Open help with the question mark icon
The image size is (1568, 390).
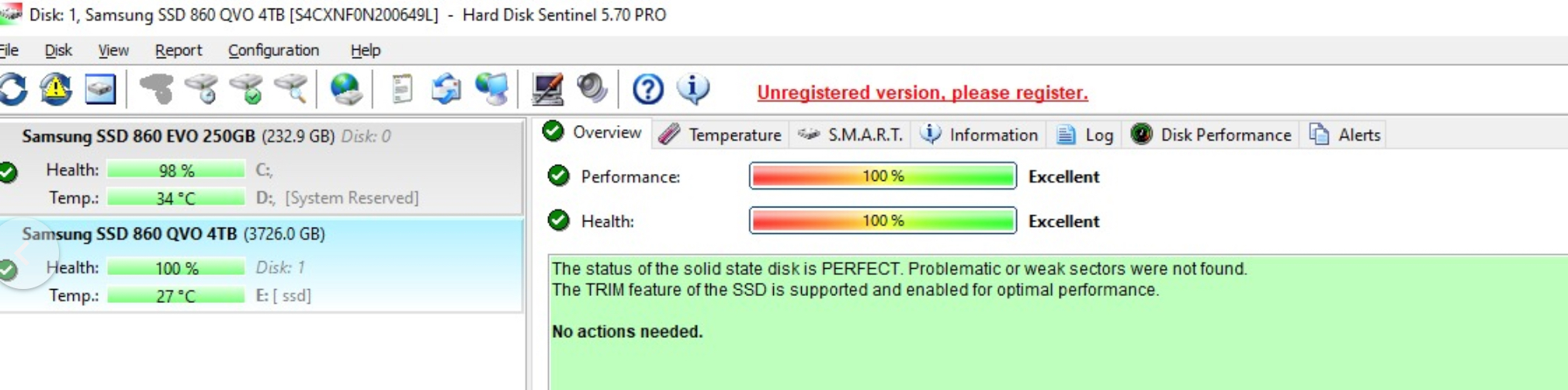tap(647, 89)
